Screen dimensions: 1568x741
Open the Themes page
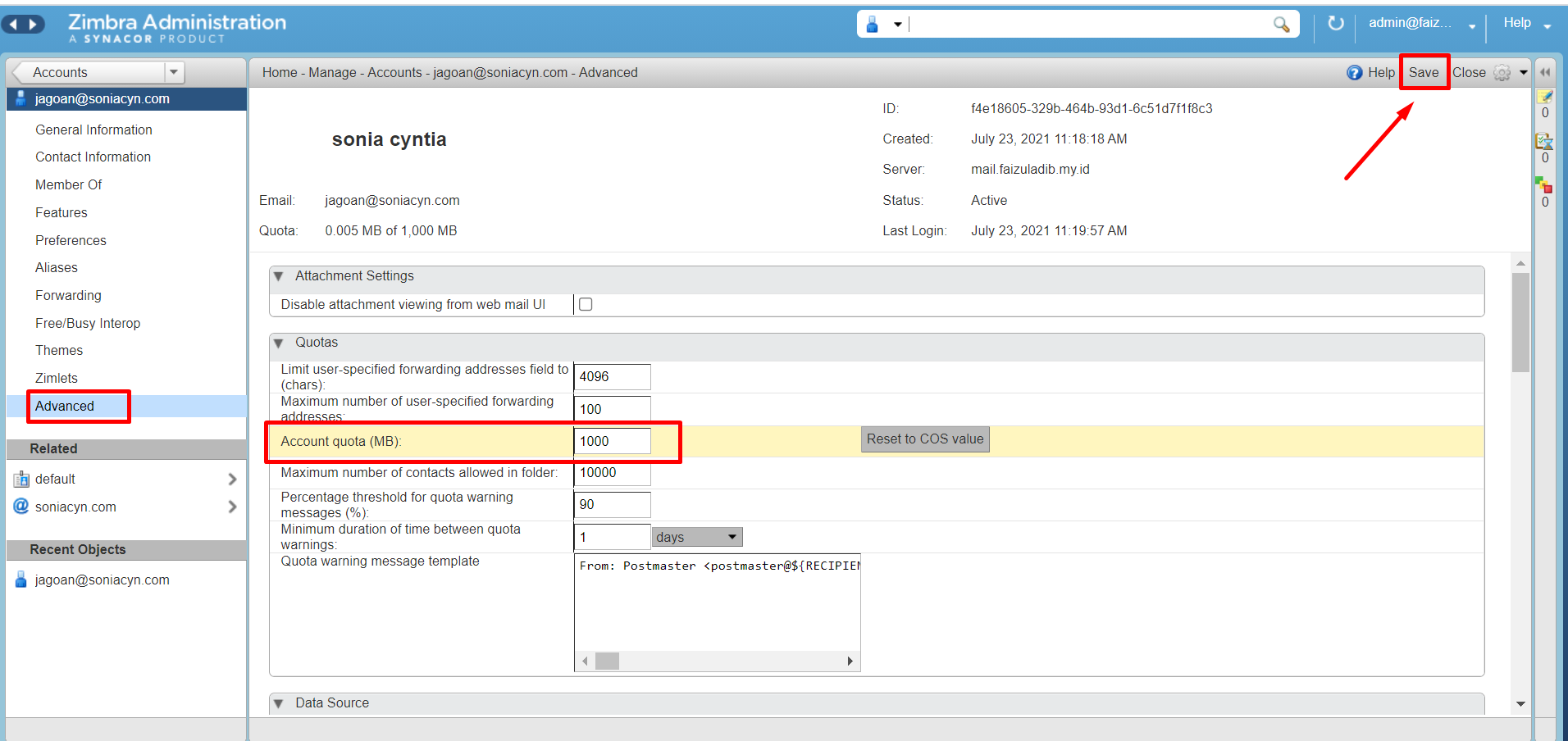coord(59,350)
